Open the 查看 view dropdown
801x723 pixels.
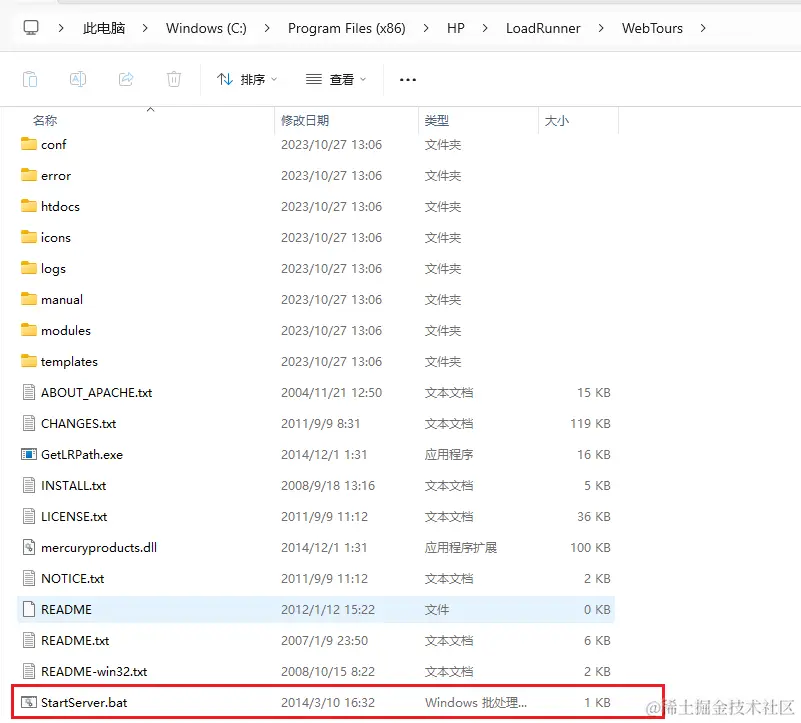coord(336,79)
